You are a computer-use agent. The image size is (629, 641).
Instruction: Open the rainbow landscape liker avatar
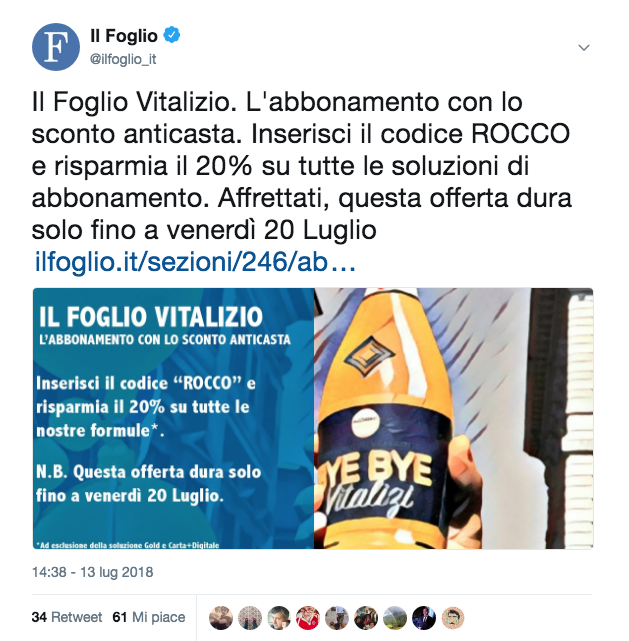[395, 617]
